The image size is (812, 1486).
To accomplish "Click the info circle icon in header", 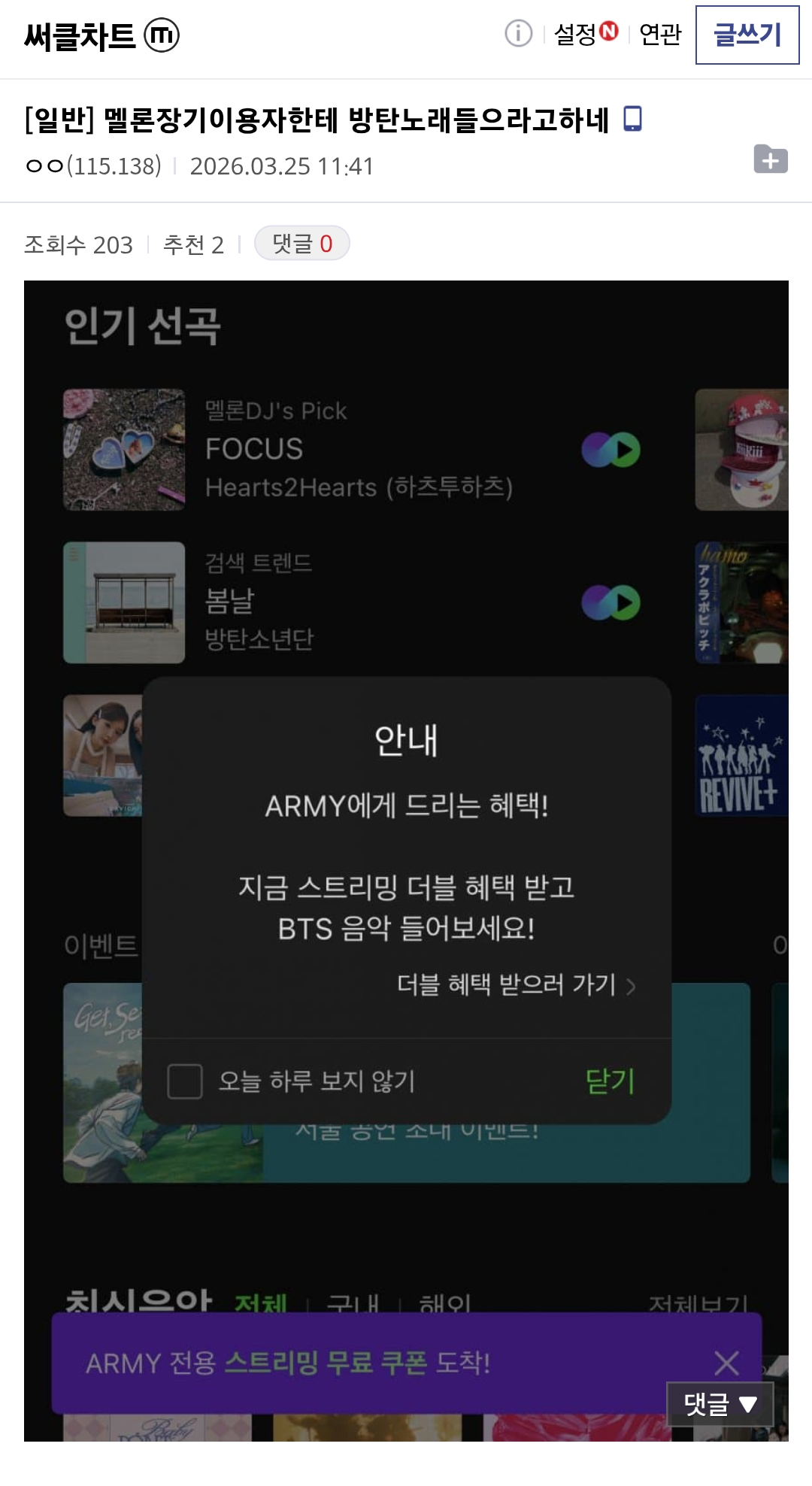I will click(x=518, y=34).
